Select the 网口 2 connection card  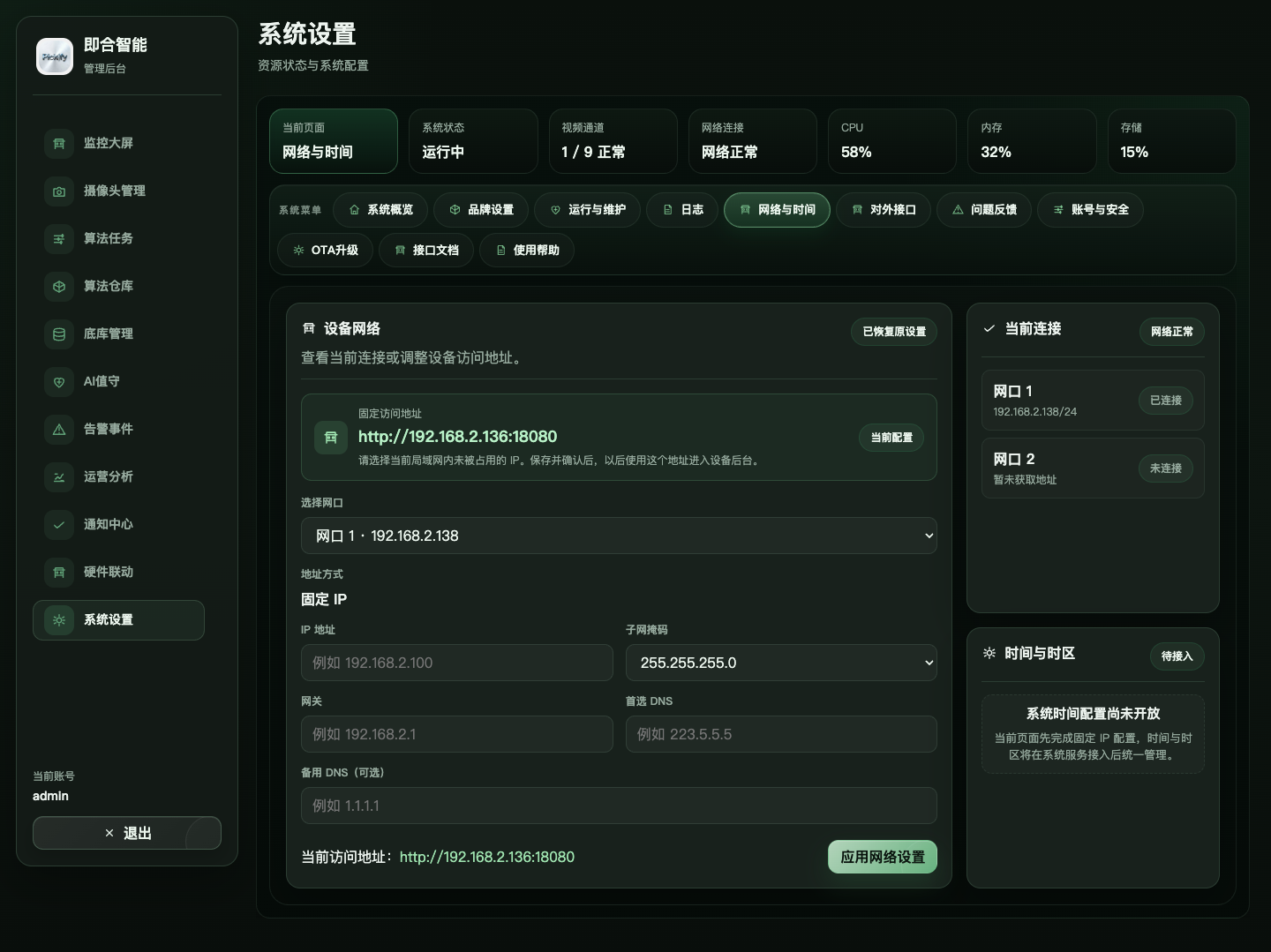click(1093, 469)
